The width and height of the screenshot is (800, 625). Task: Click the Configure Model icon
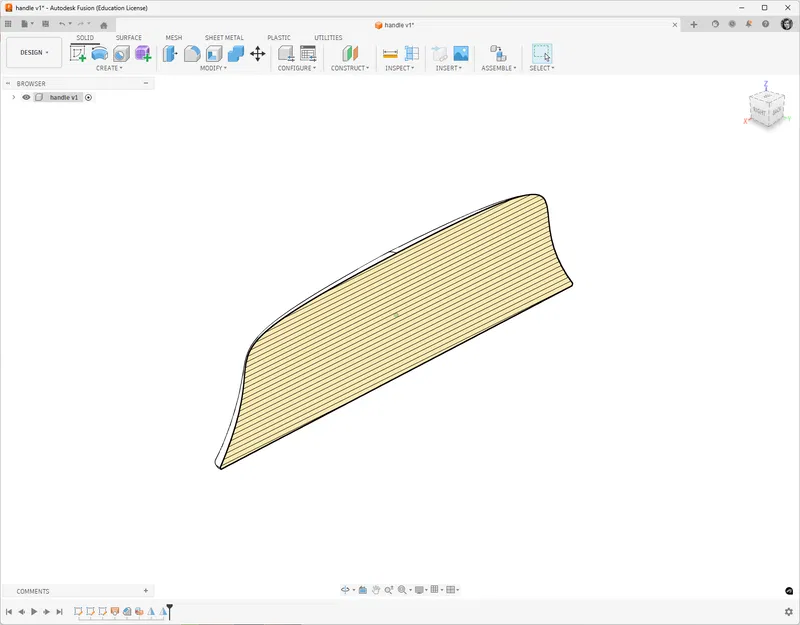tap(286, 54)
